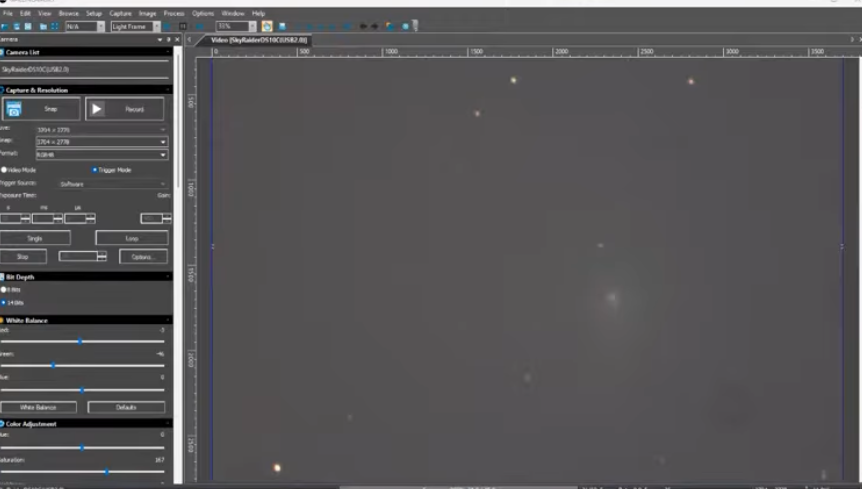862x489 pixels.
Task: Open the Capture menu
Action: click(120, 13)
